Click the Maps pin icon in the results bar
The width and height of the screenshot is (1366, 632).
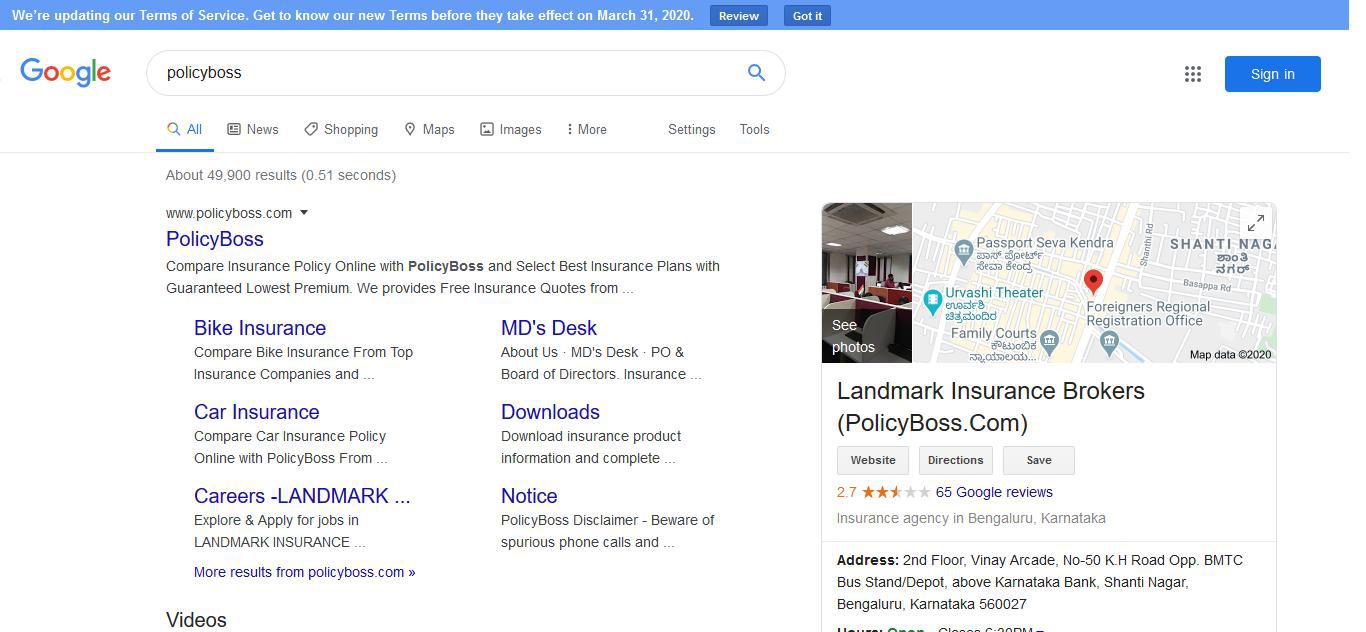click(x=410, y=129)
